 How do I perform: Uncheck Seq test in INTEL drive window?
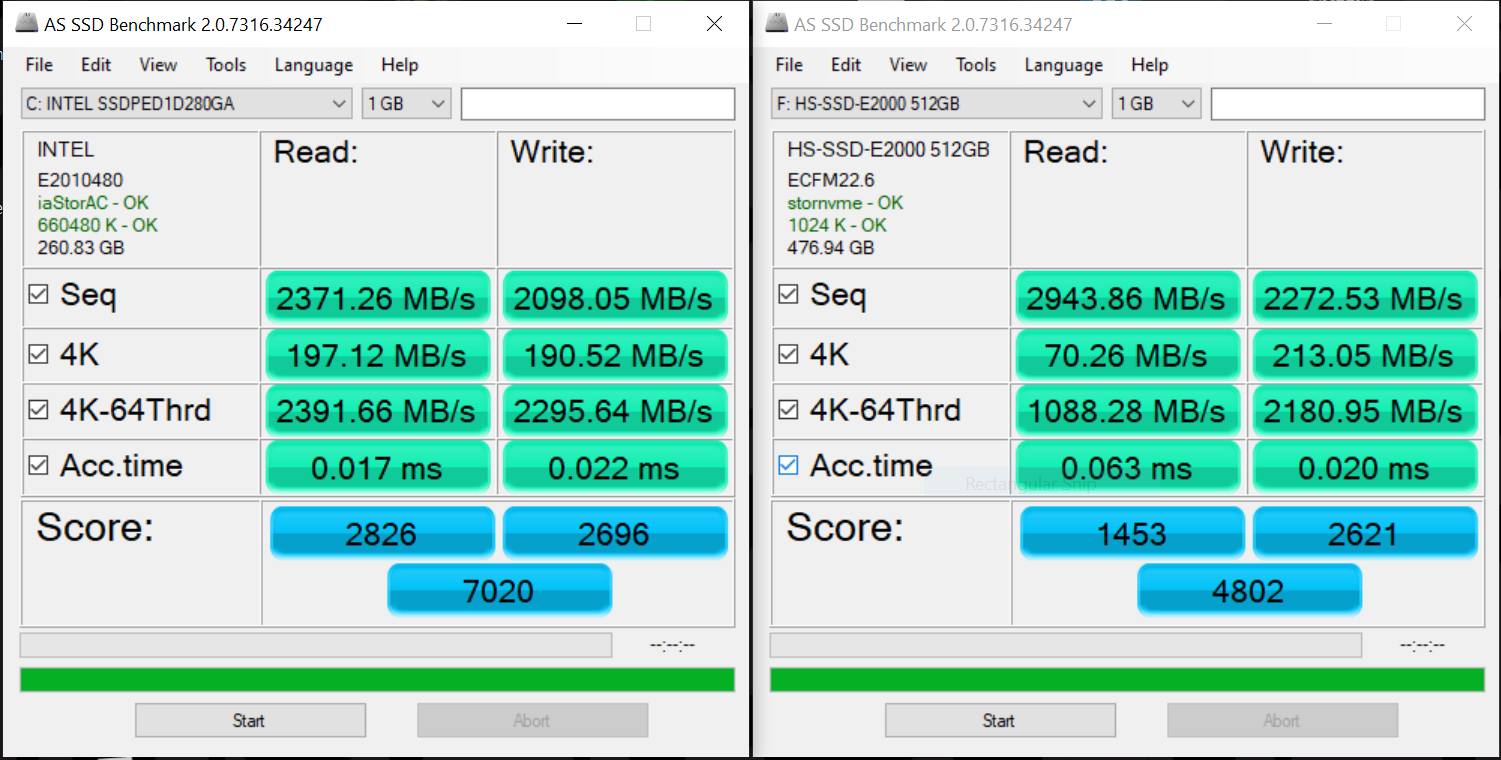38,295
